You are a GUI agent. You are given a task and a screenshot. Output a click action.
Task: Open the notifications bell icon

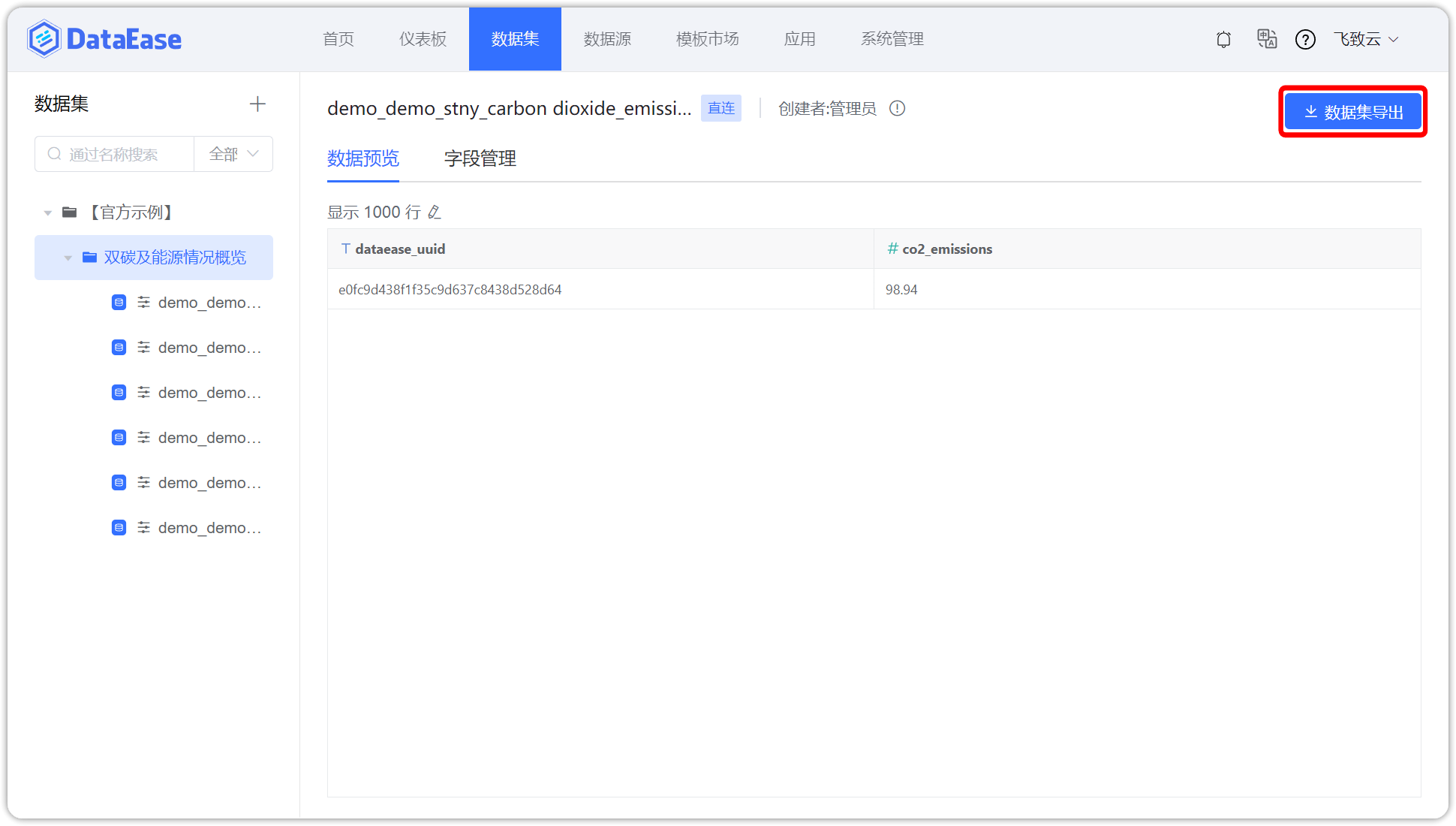pyautogui.click(x=1223, y=39)
